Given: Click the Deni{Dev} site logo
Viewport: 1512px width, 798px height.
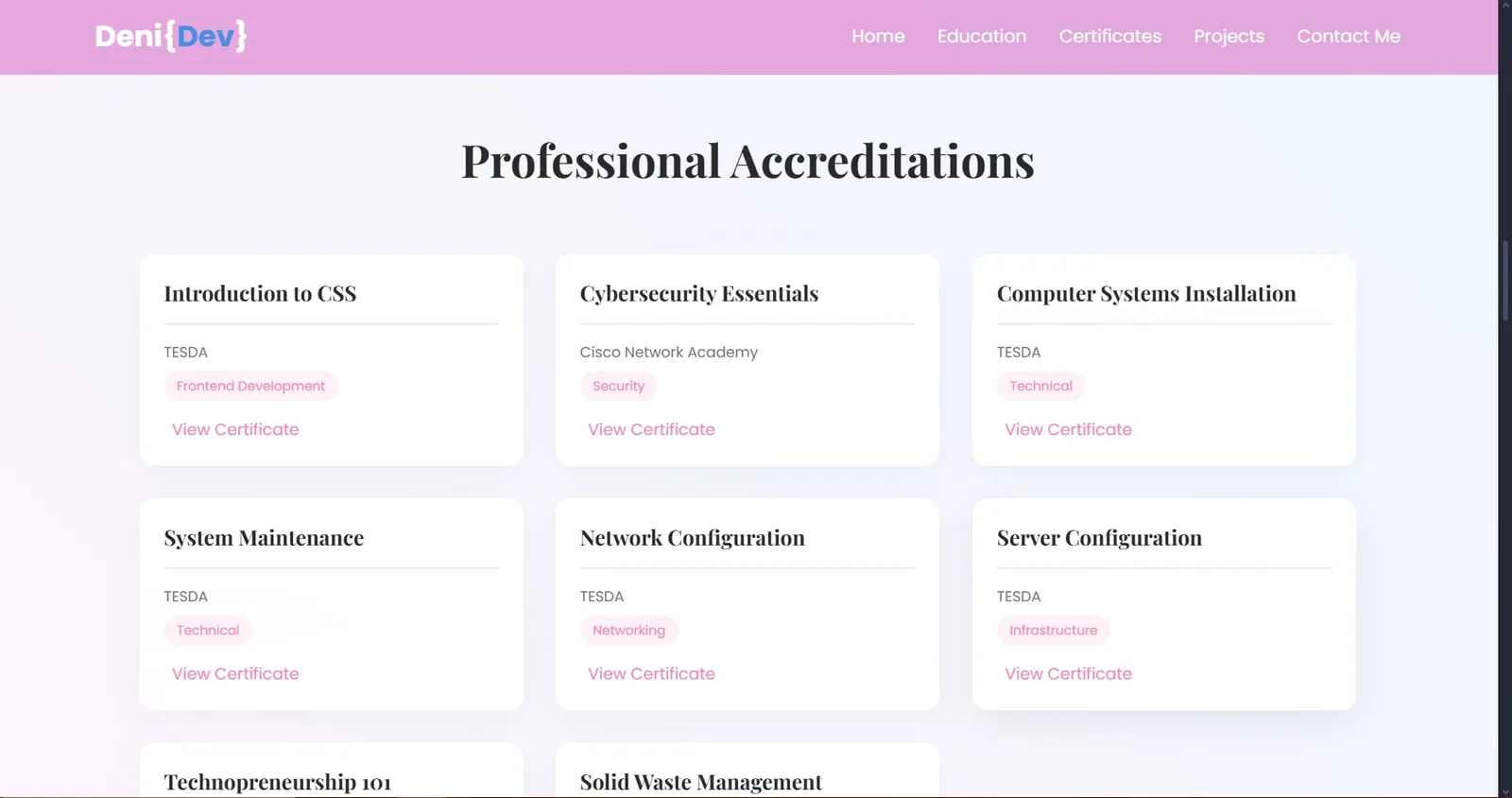Looking at the screenshot, I should 171,36.
